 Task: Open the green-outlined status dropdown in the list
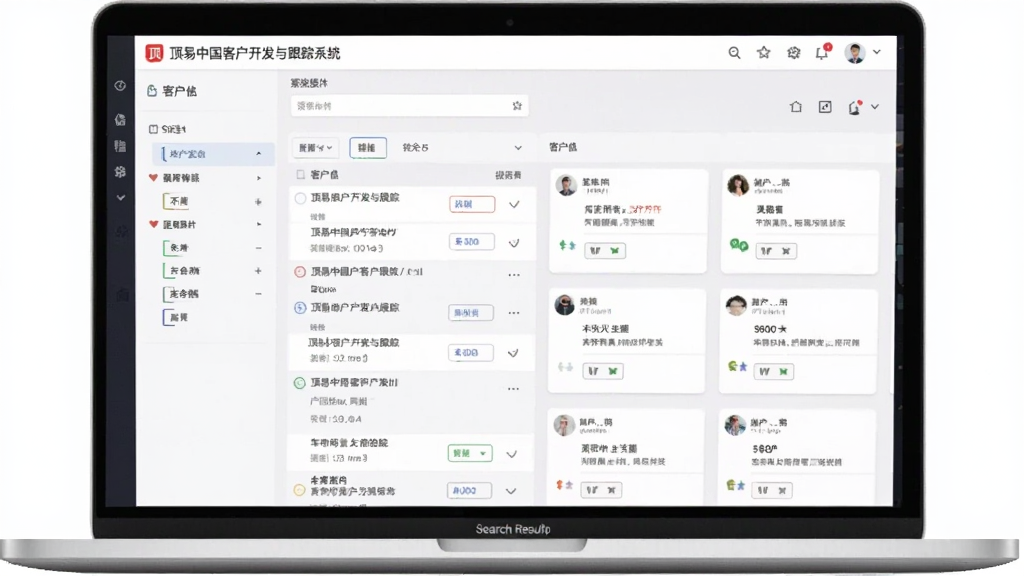coord(470,453)
